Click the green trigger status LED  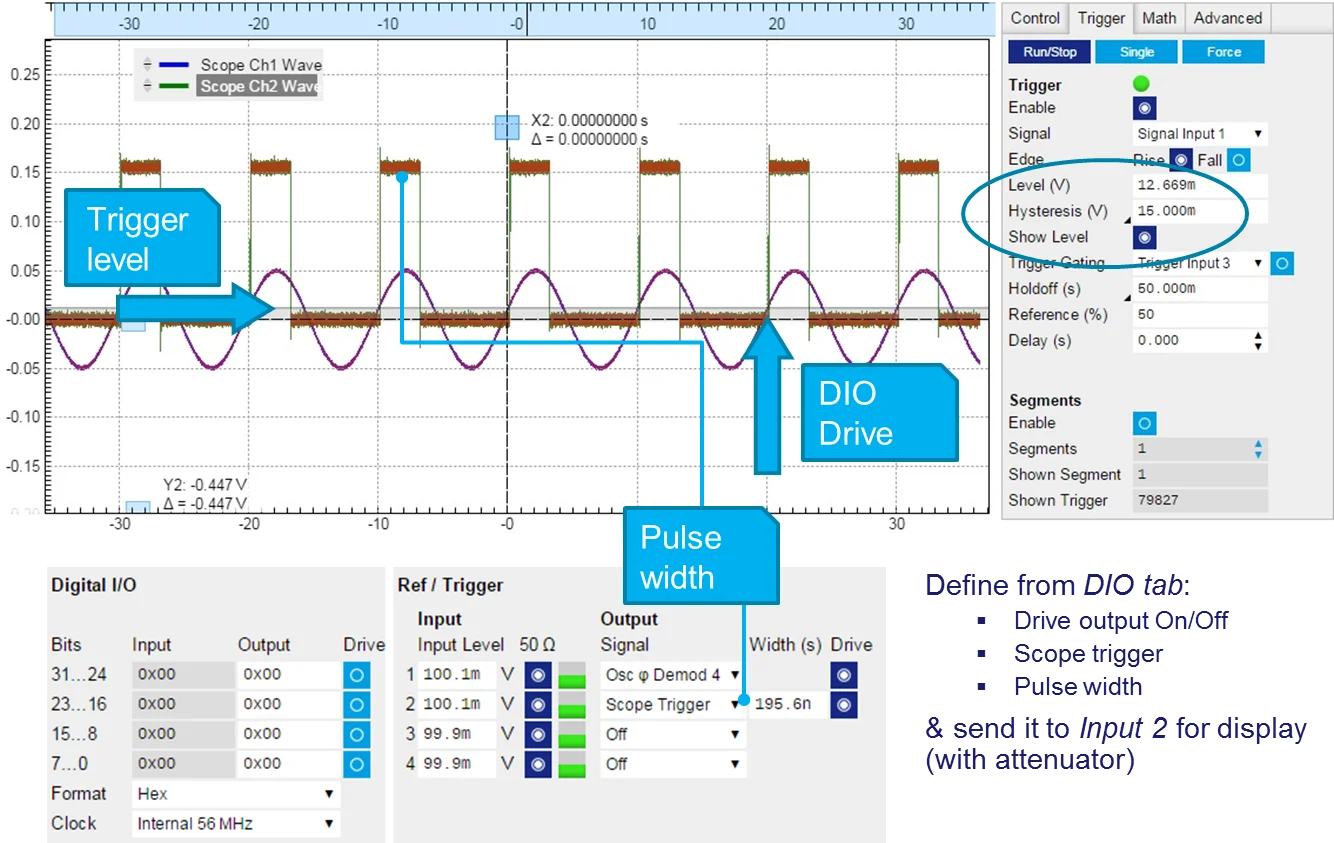tap(1141, 84)
